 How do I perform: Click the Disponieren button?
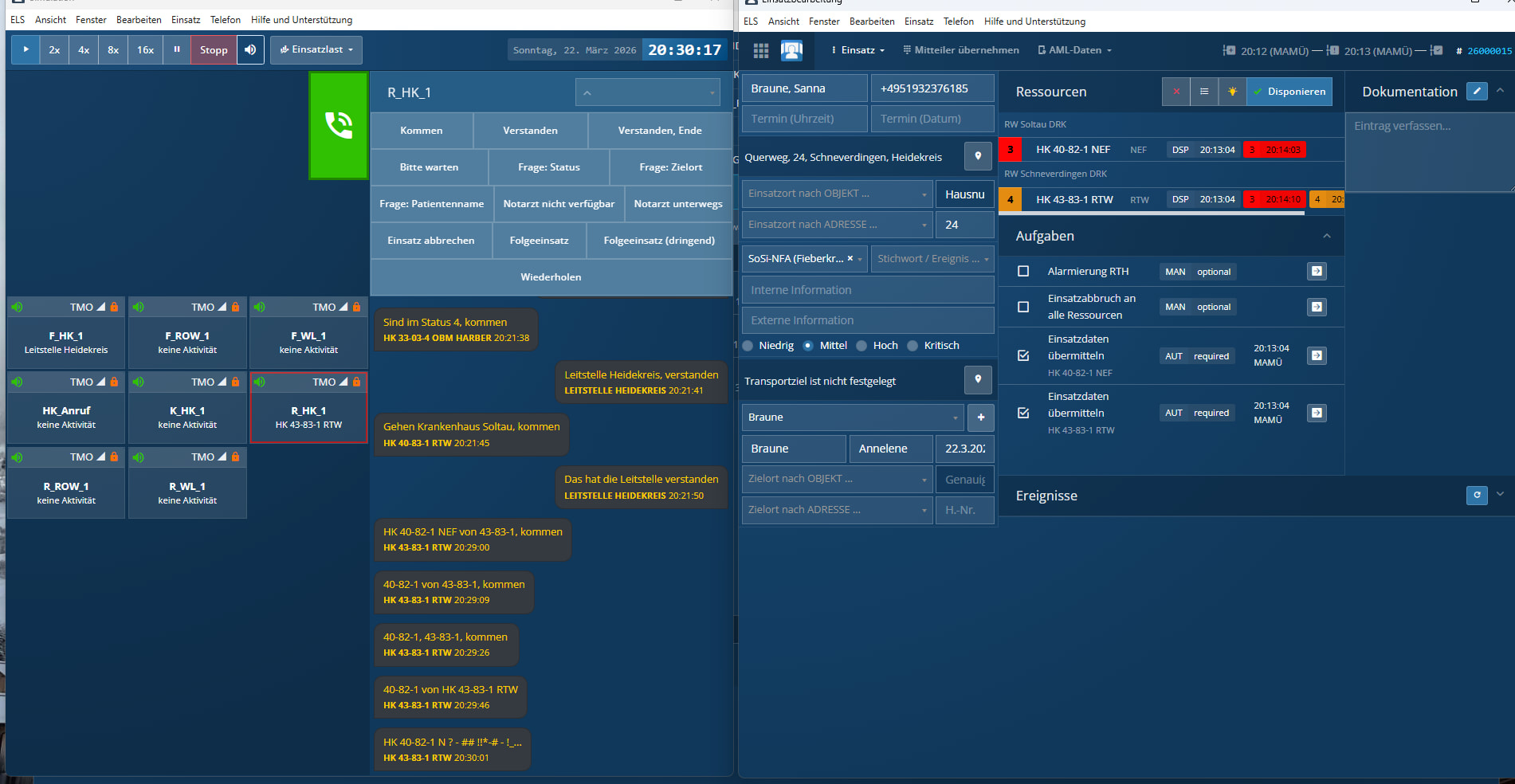pyautogui.click(x=1289, y=92)
